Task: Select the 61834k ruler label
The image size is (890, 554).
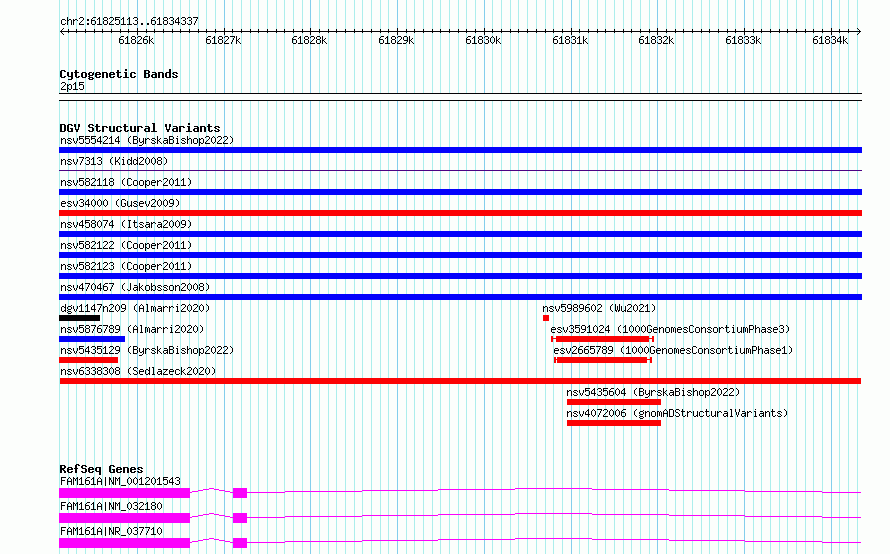Action: (x=830, y=40)
